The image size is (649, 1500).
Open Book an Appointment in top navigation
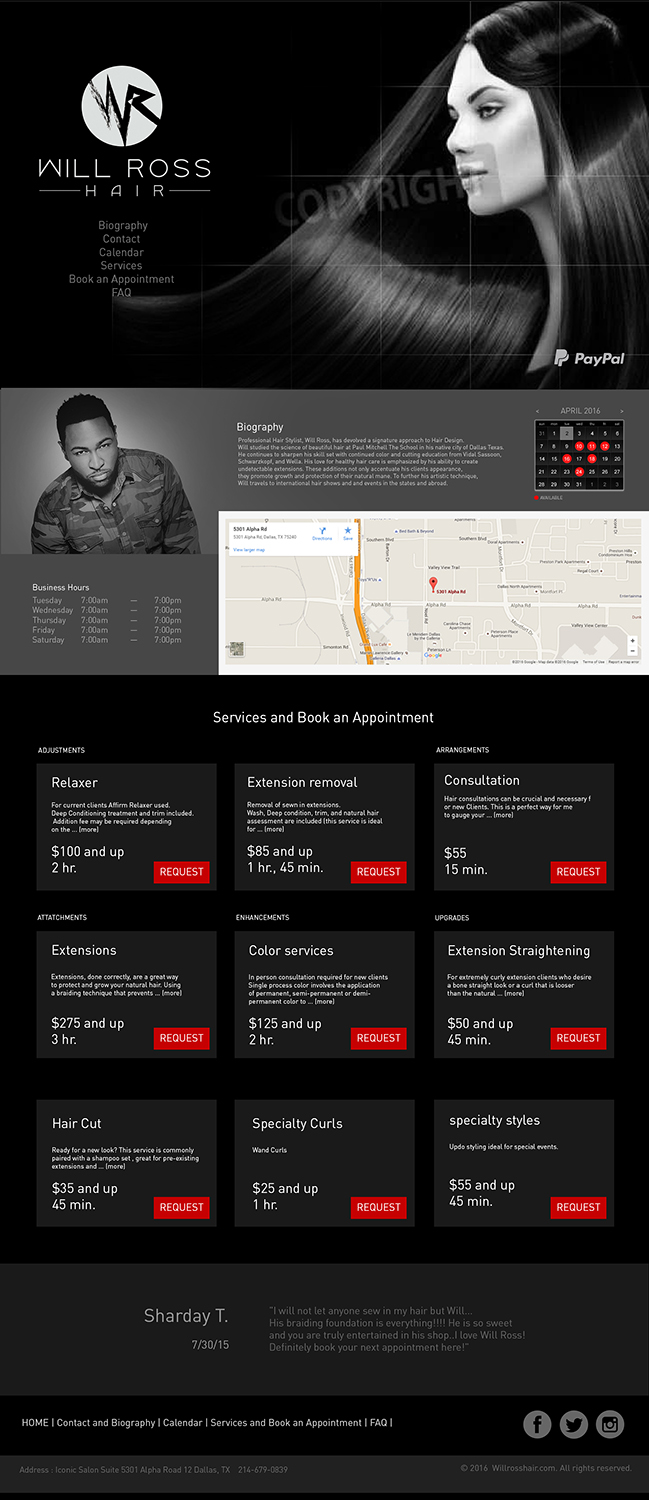(122, 279)
